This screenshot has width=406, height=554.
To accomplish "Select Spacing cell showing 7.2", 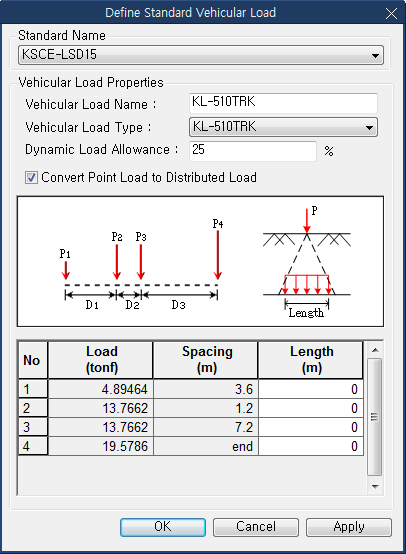I will [206, 427].
